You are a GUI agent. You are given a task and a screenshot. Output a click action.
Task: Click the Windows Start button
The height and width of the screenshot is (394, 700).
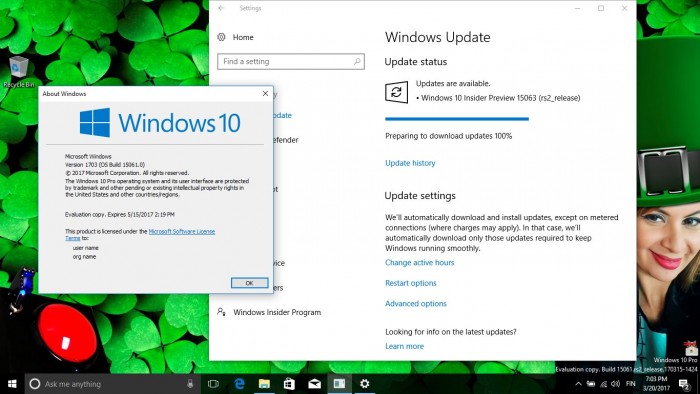click(12, 384)
